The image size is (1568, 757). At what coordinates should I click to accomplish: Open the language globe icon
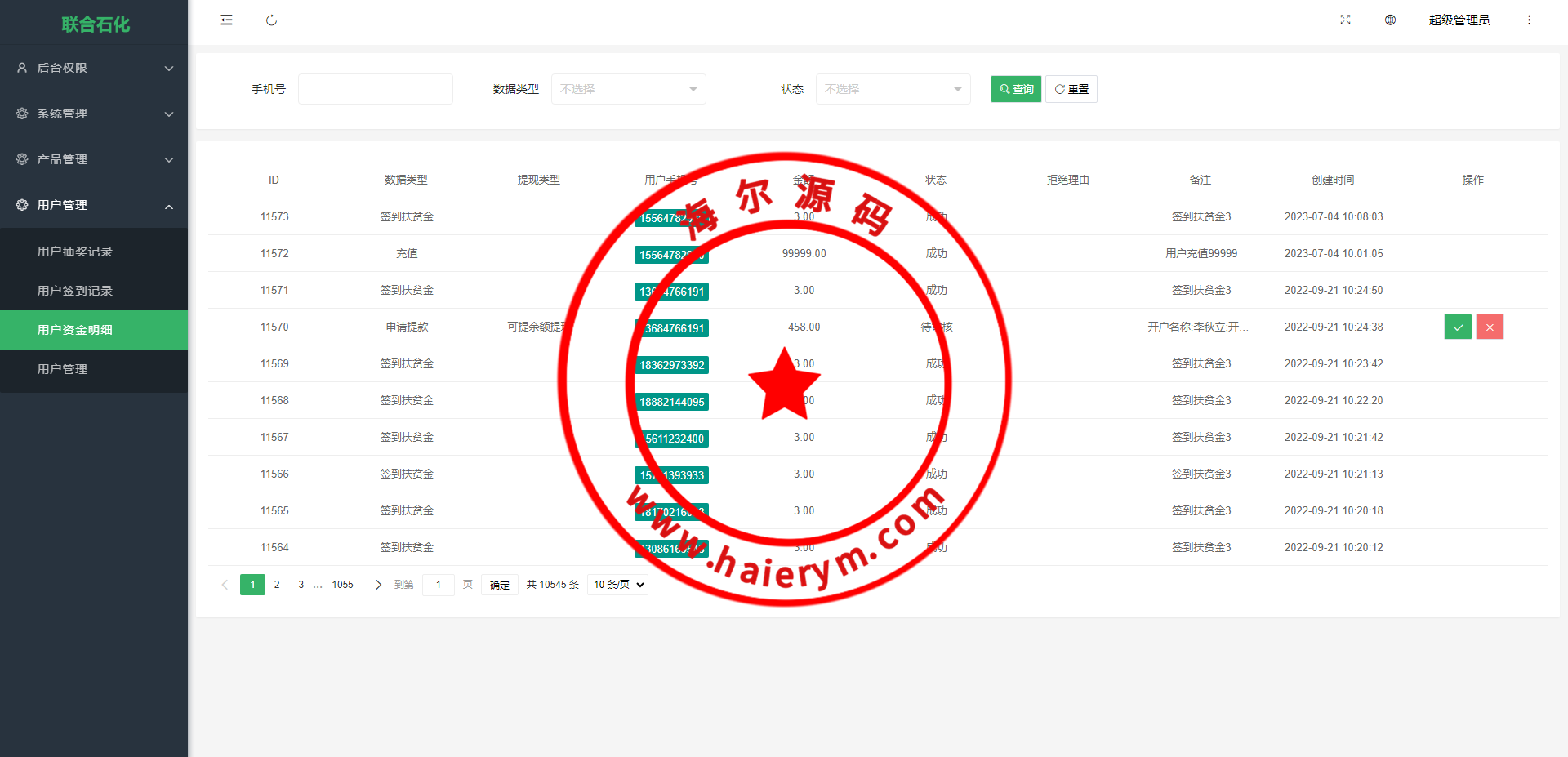click(1390, 20)
